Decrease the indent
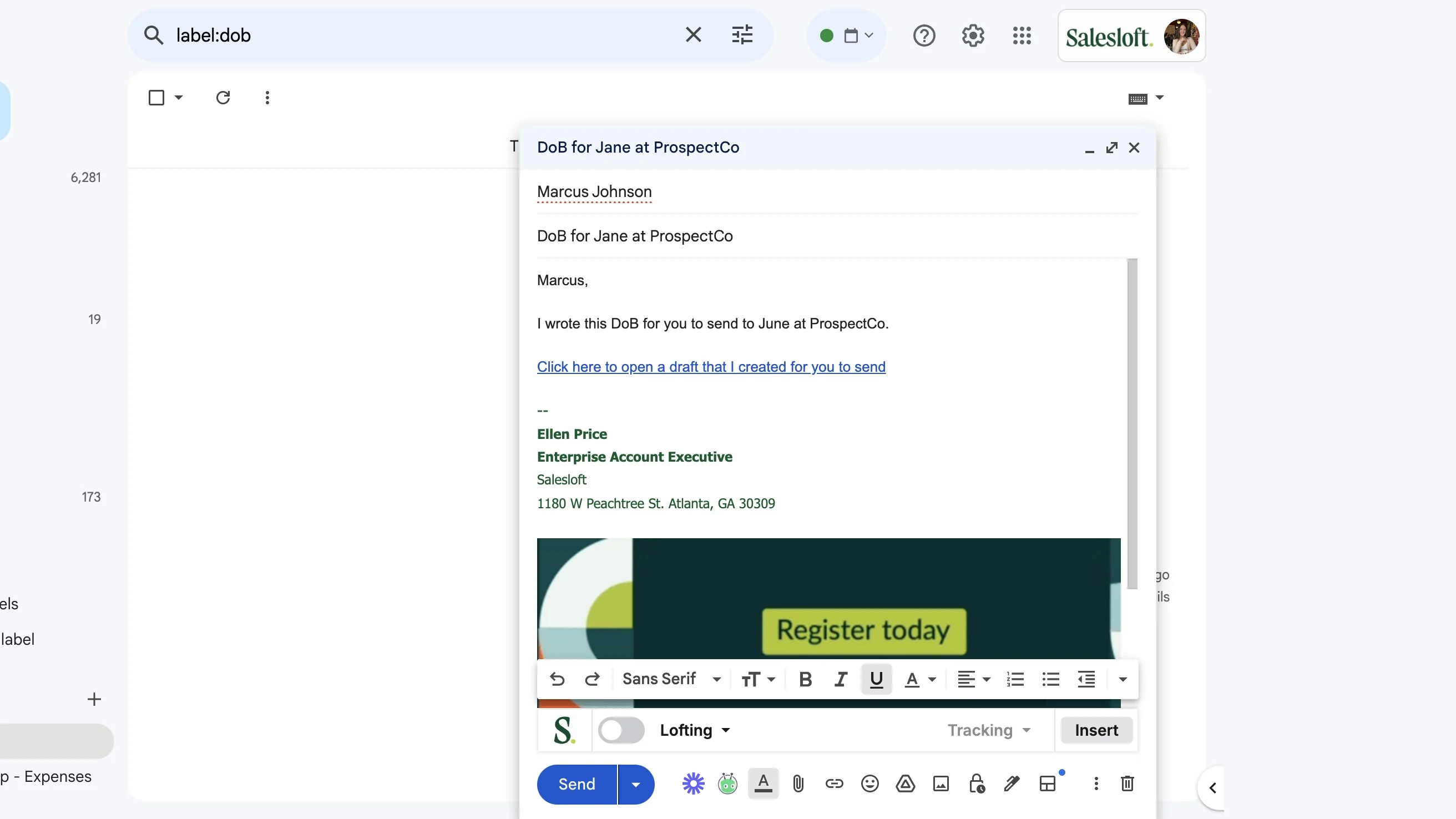This screenshot has width=1456, height=819. pyautogui.click(x=1086, y=679)
